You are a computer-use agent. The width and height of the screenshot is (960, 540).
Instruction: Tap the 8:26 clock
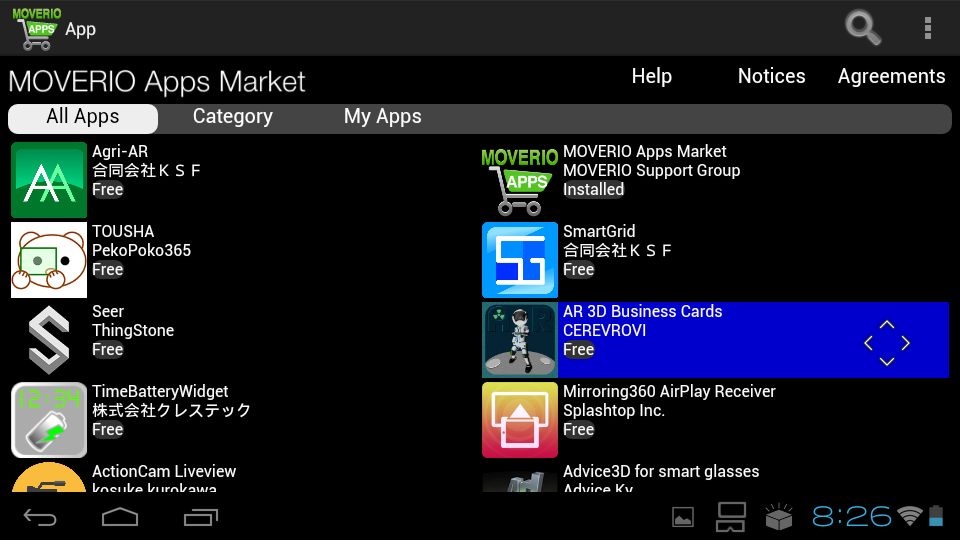[x=852, y=517]
